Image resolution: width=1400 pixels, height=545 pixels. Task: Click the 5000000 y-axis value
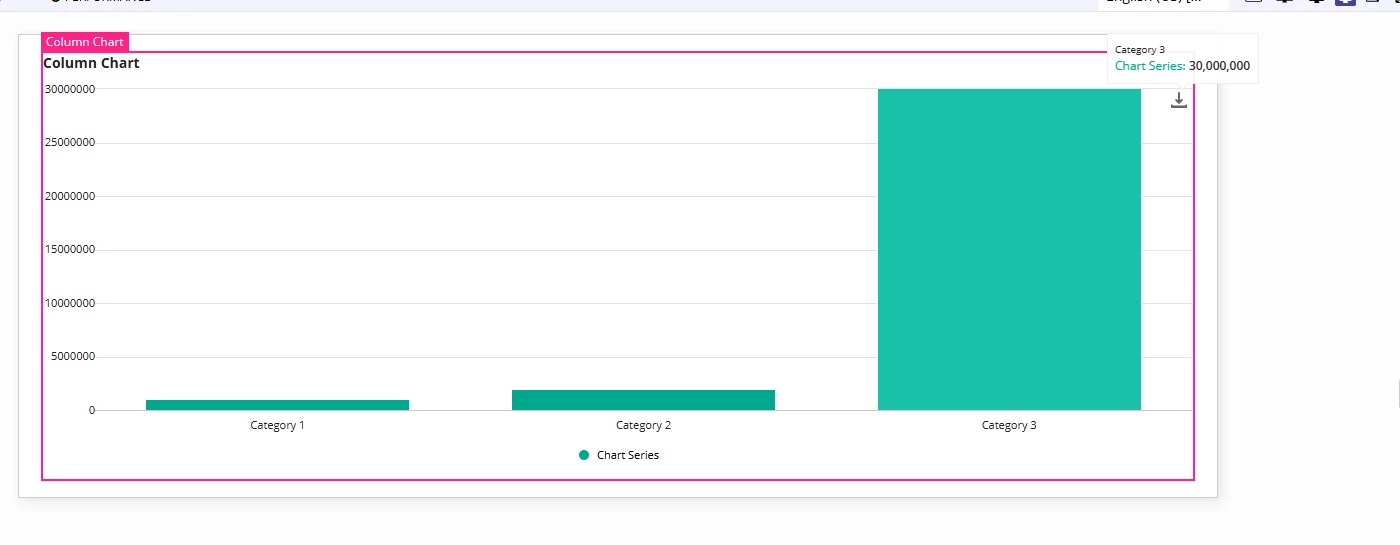click(x=72, y=357)
